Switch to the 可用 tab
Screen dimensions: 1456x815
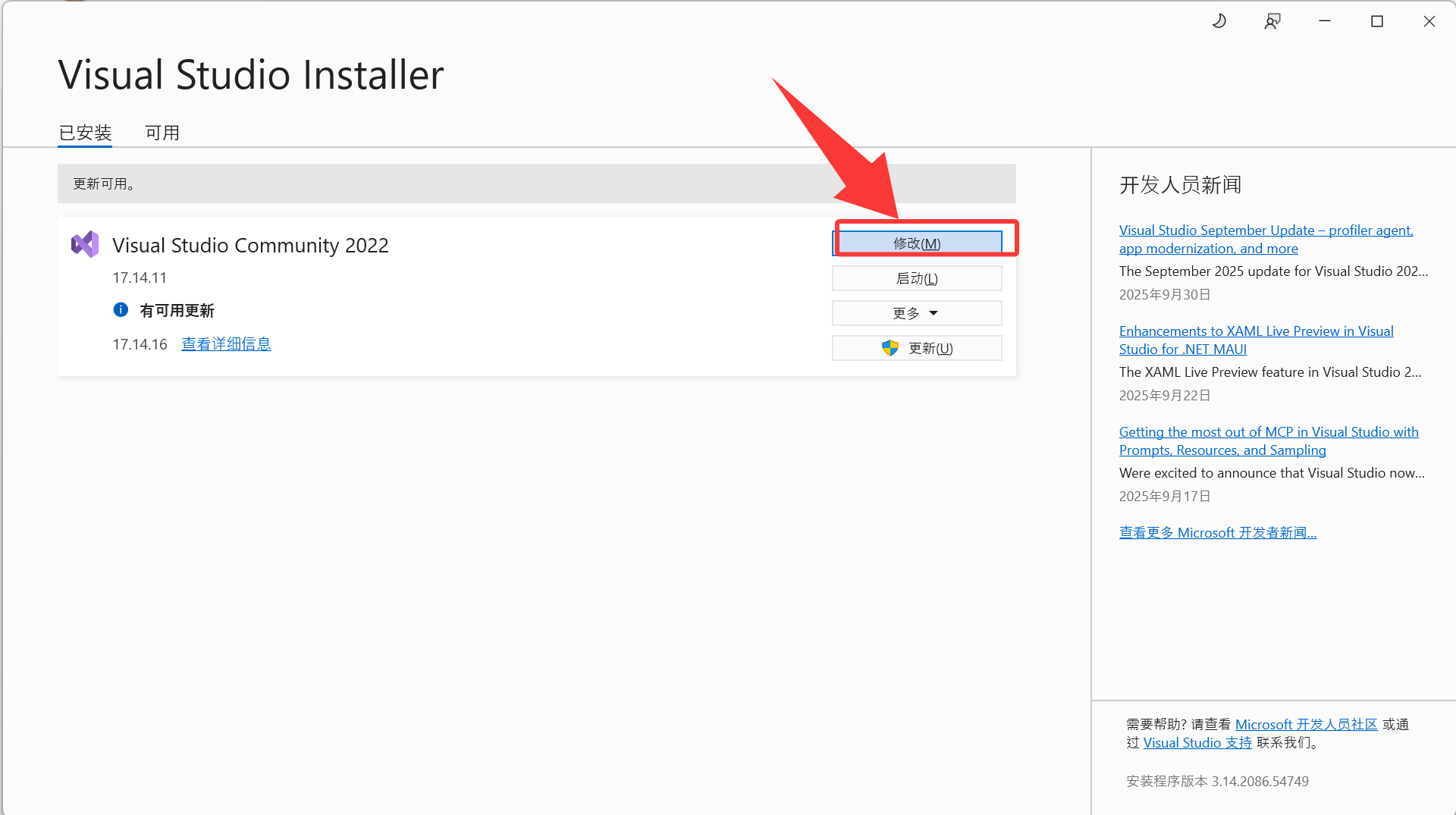[162, 133]
